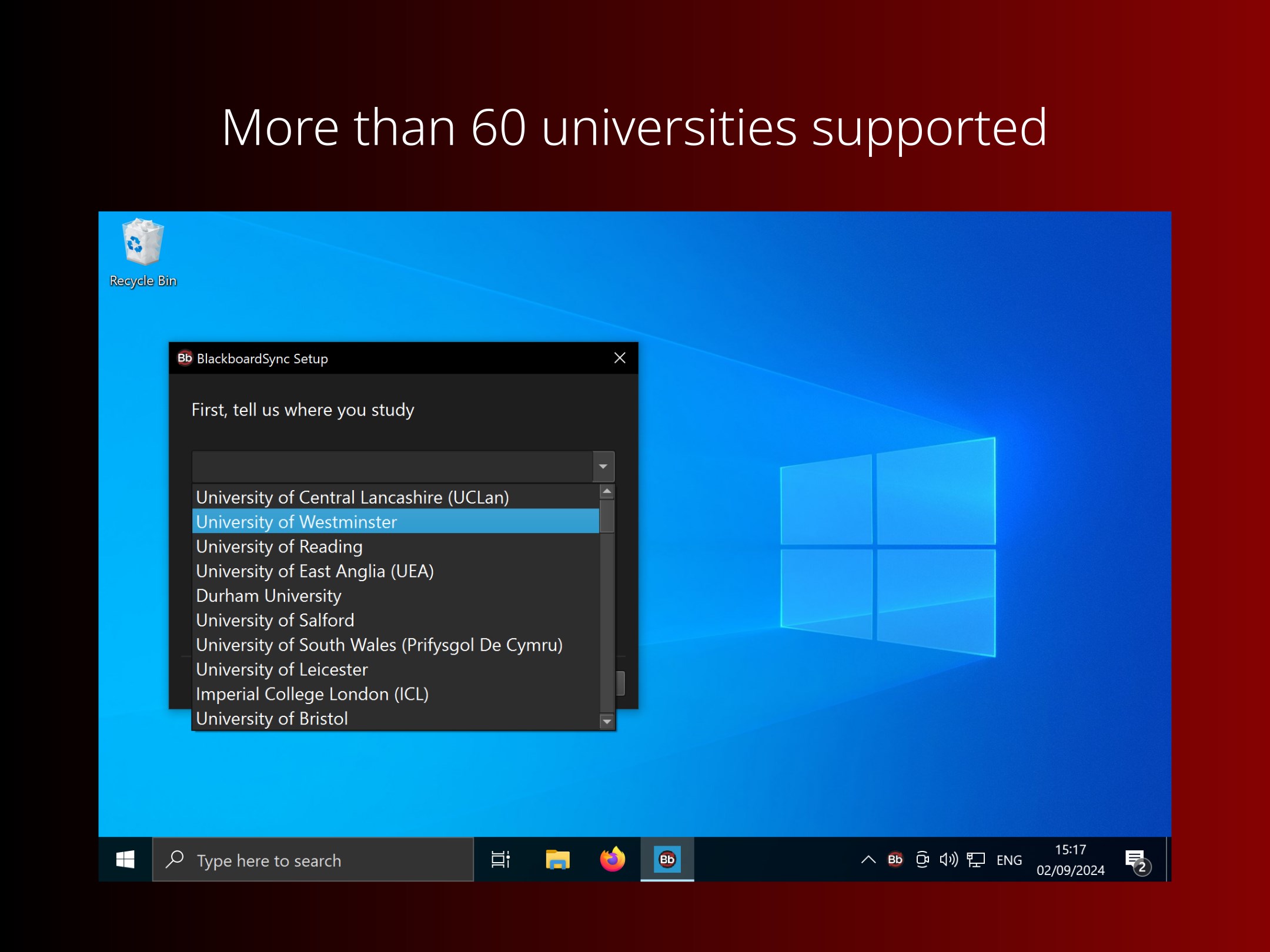This screenshot has width=1270, height=952.
Task: Click the list scroll down arrow
Action: click(607, 721)
